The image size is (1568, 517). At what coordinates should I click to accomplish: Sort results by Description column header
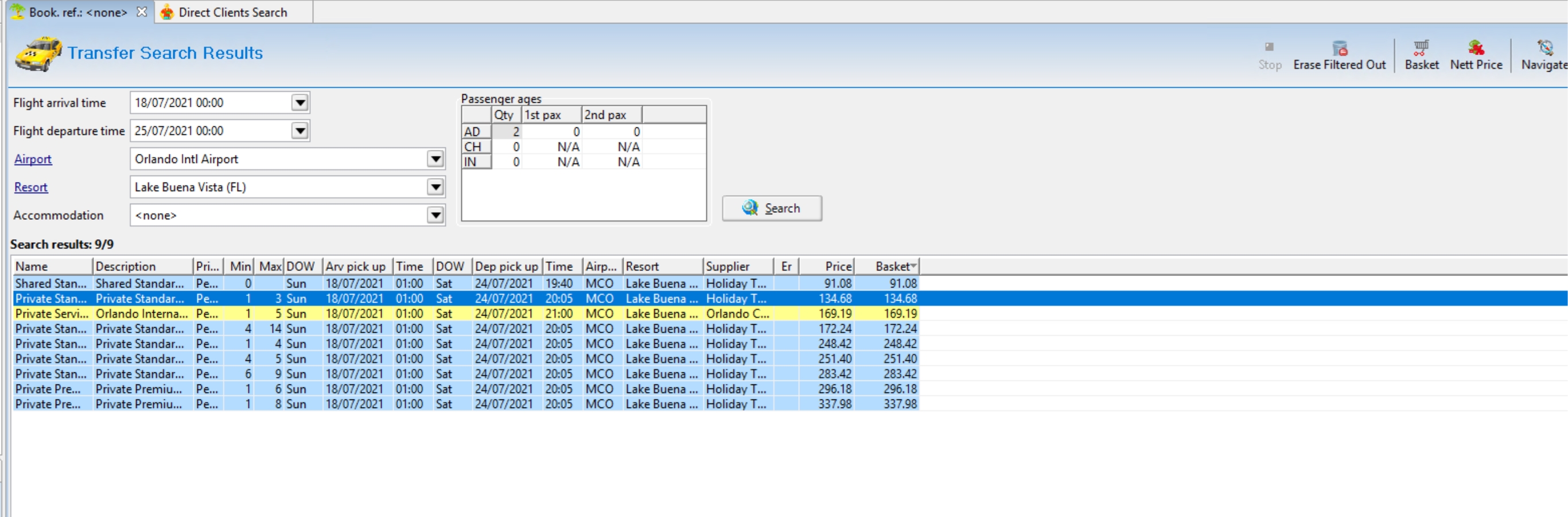[143, 266]
